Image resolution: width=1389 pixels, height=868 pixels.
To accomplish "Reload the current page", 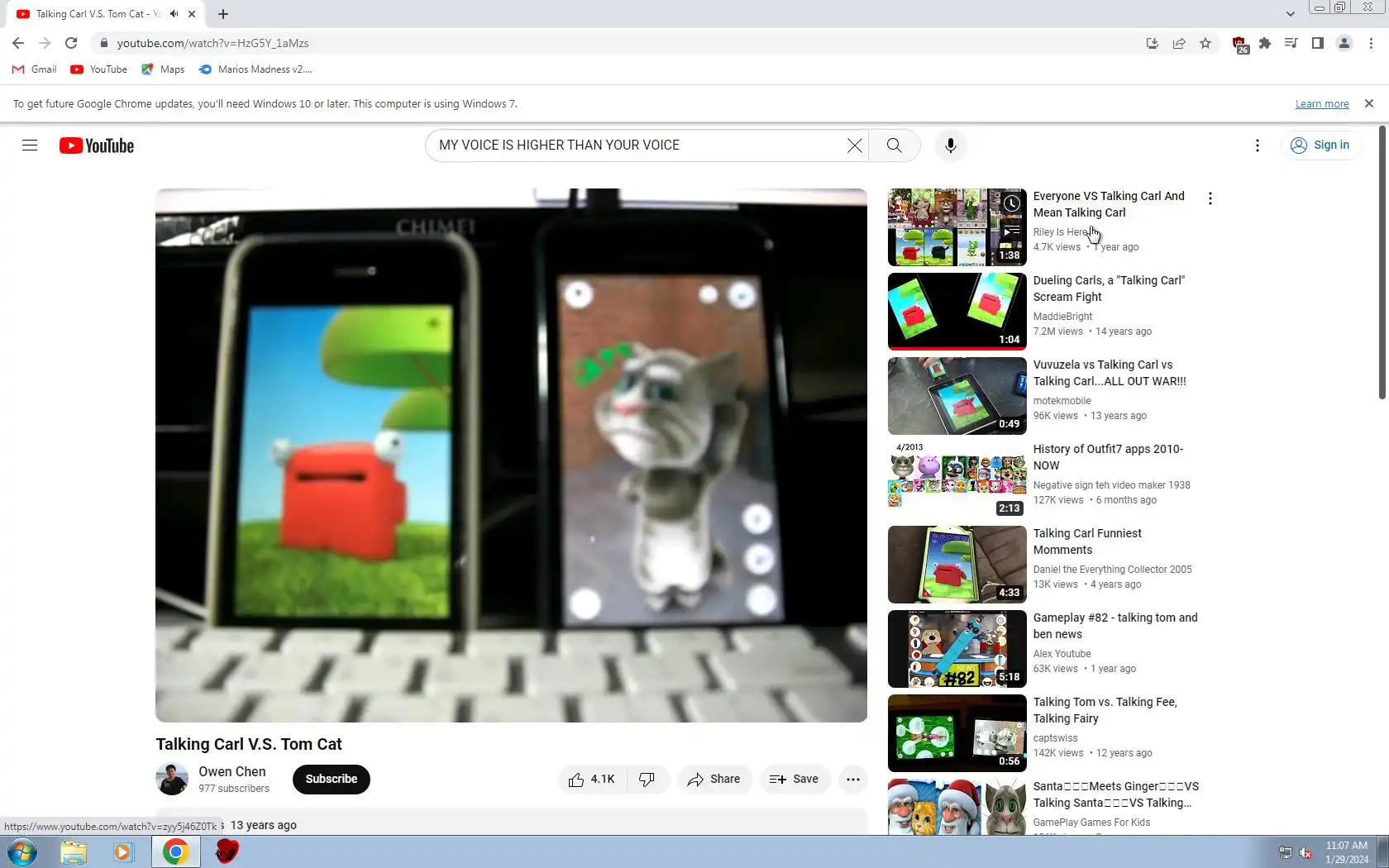I will [x=71, y=43].
